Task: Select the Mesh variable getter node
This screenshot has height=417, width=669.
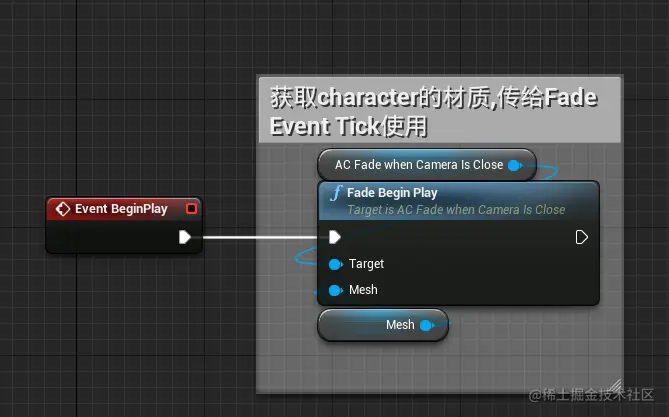Action: pyautogui.click(x=383, y=325)
